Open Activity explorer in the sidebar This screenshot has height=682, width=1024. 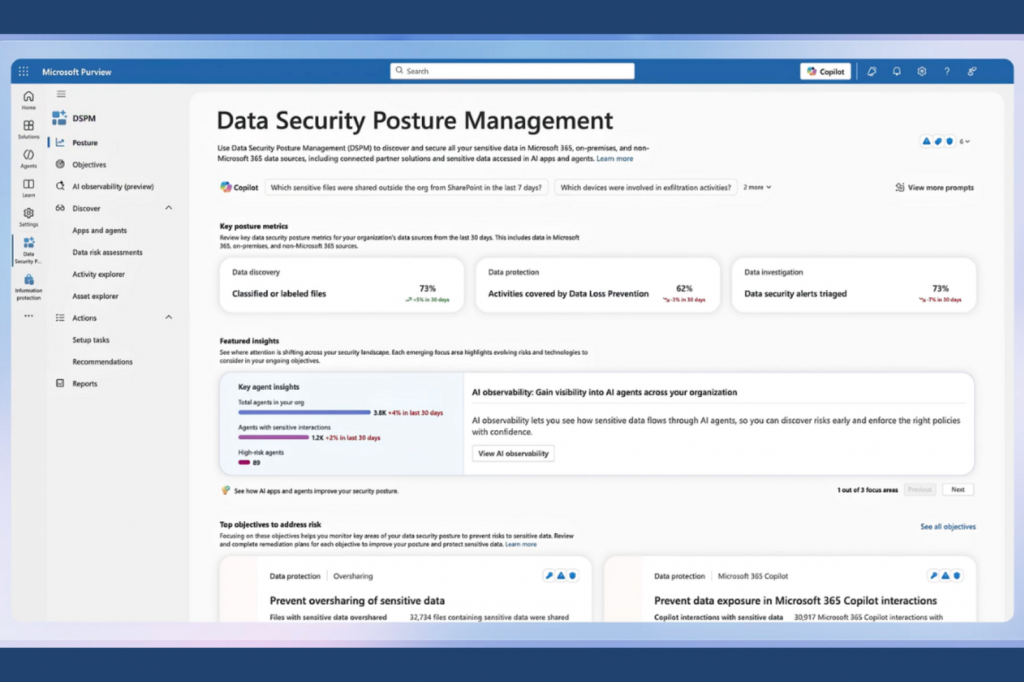[97, 274]
